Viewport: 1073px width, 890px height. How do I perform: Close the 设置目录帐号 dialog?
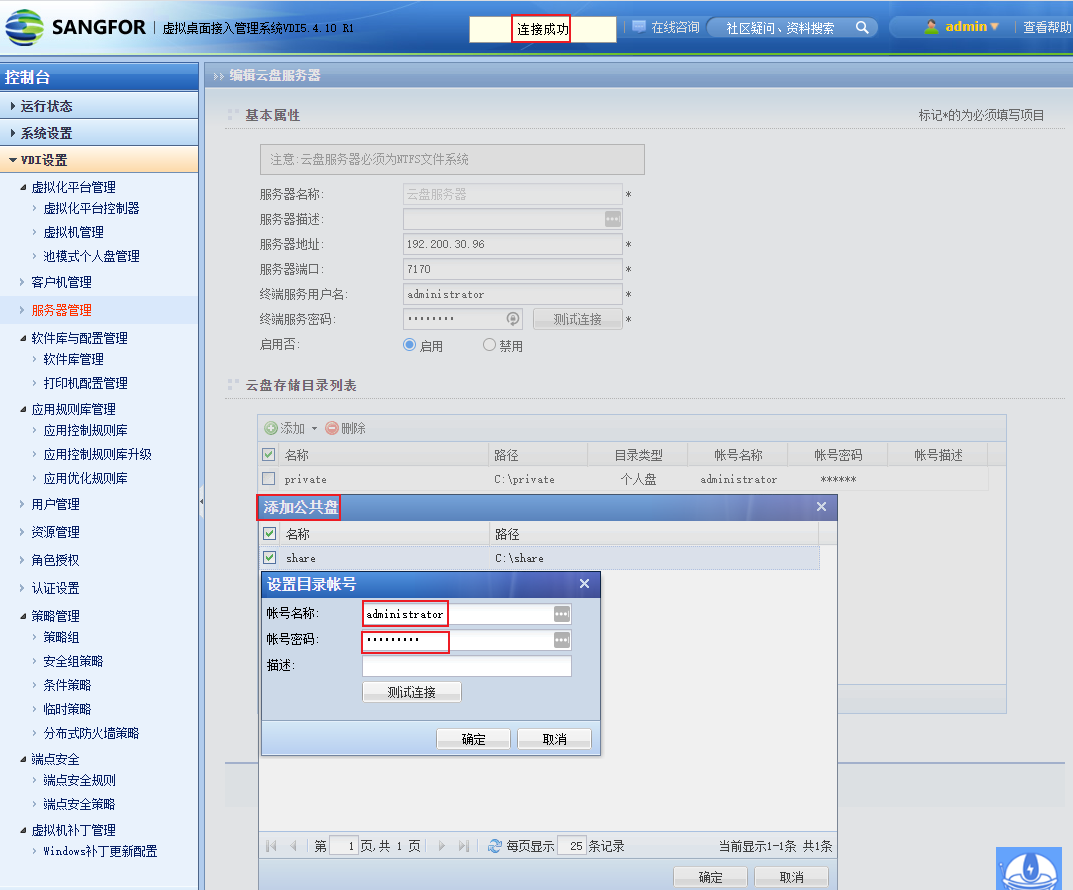coord(584,584)
